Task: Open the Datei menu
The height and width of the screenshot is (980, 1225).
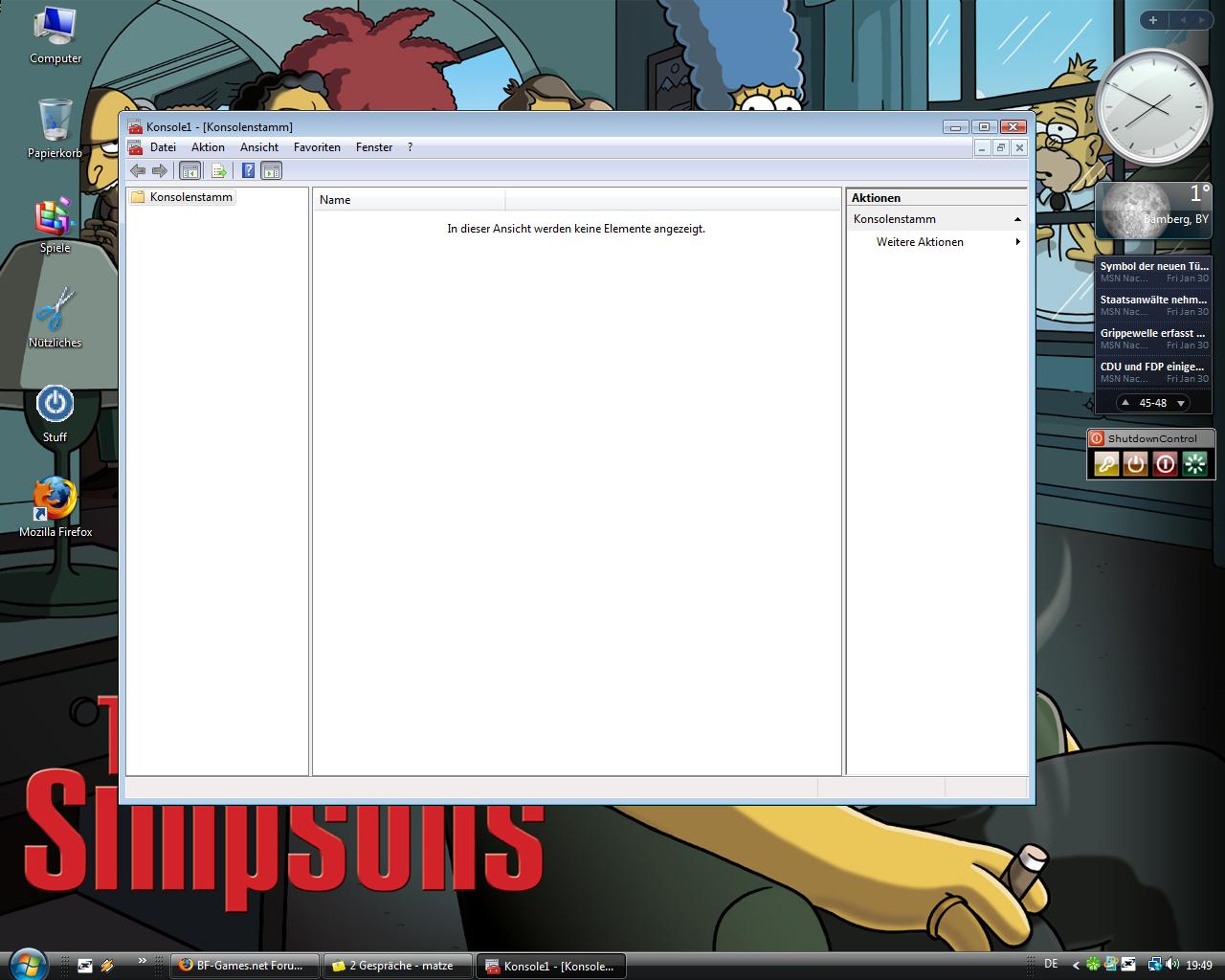Action: [163, 147]
